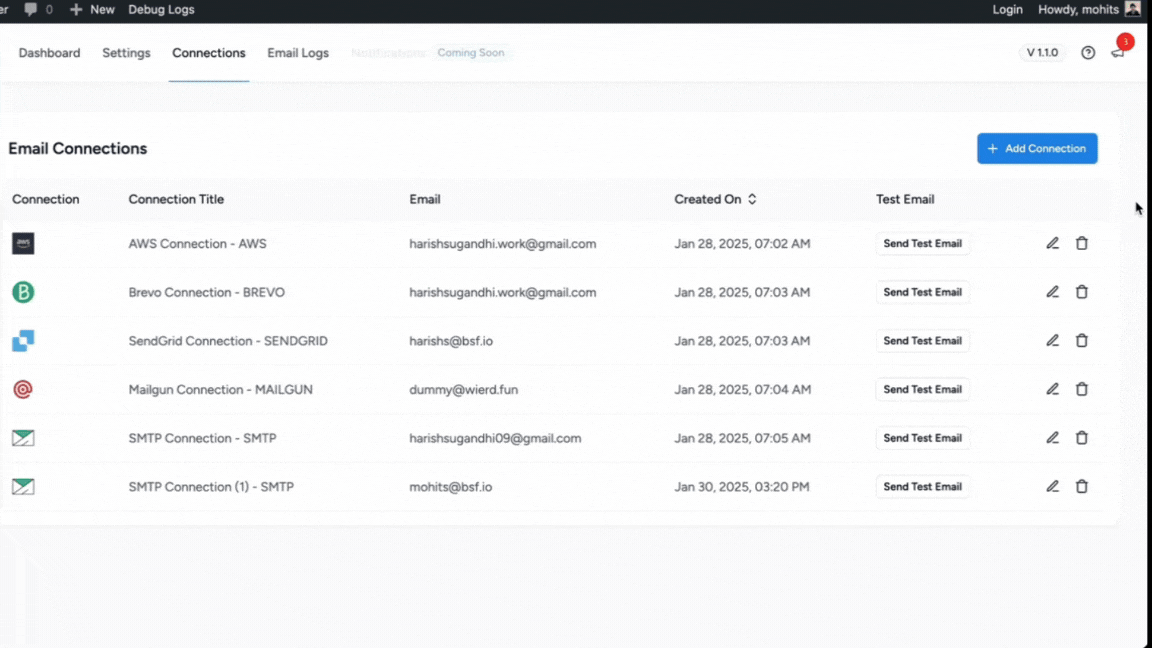The width and height of the screenshot is (1152, 648).
Task: Click Mailgun Connection - MAILGUN title
Action: click(x=220, y=389)
